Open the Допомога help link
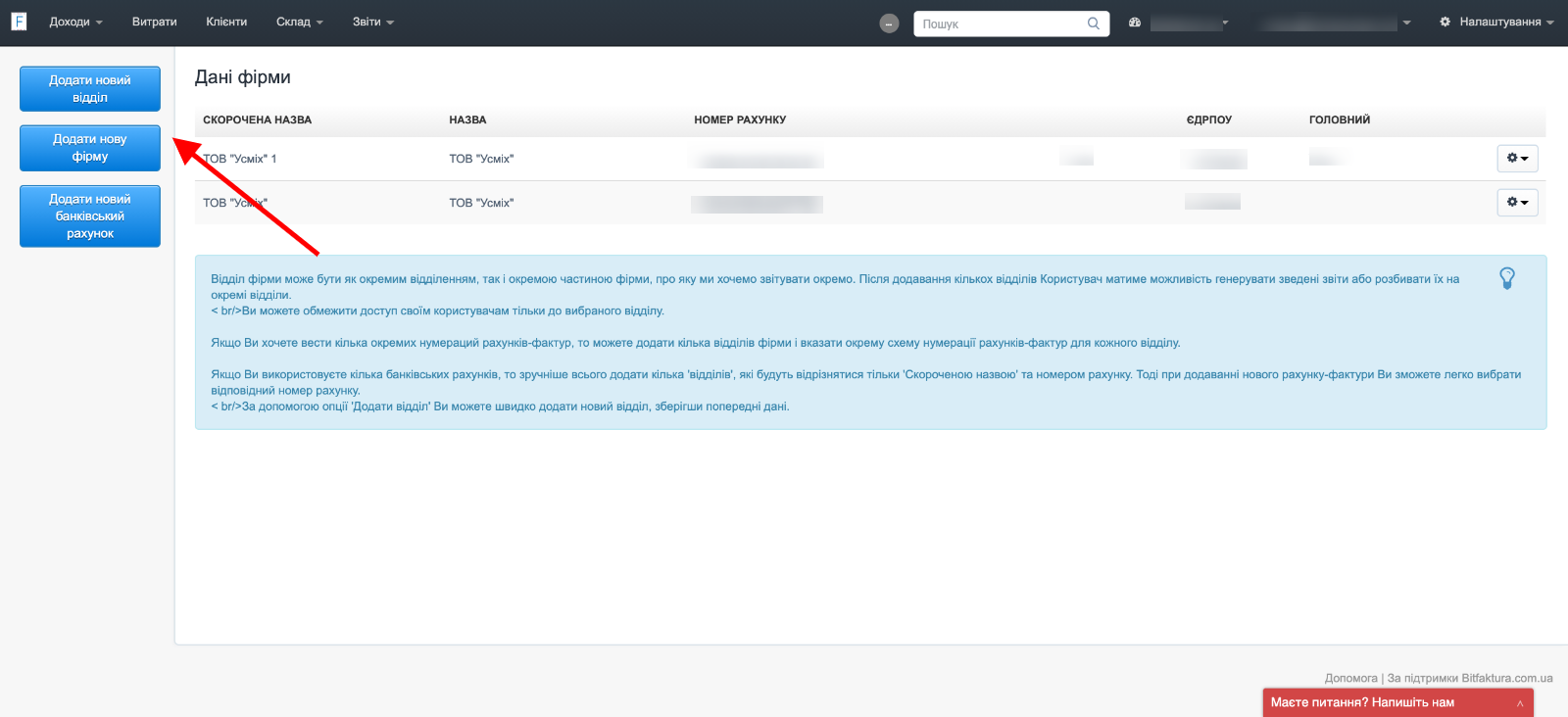The height and width of the screenshot is (717, 1568). click(x=1350, y=678)
